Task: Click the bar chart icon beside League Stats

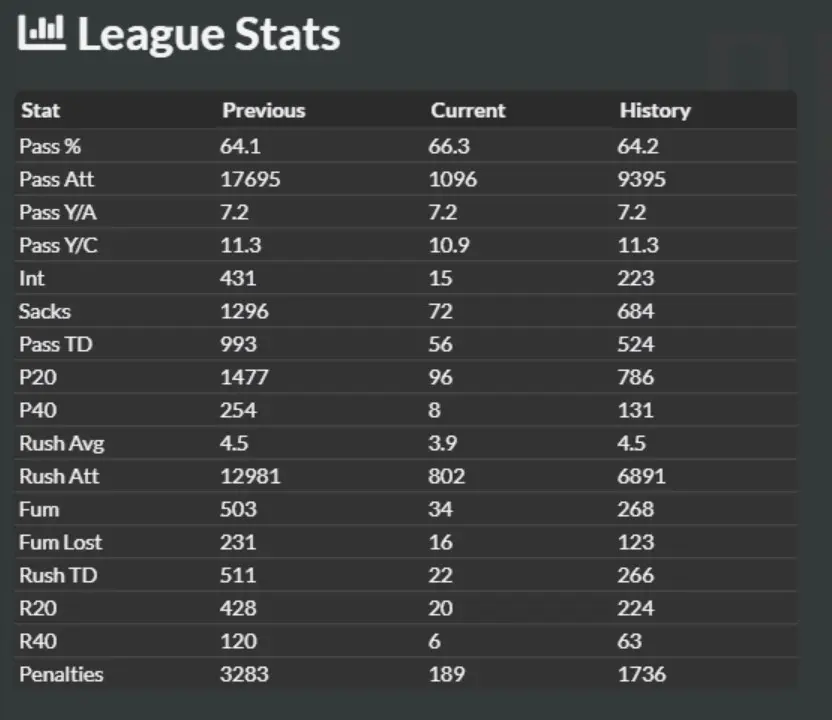Action: (41, 32)
